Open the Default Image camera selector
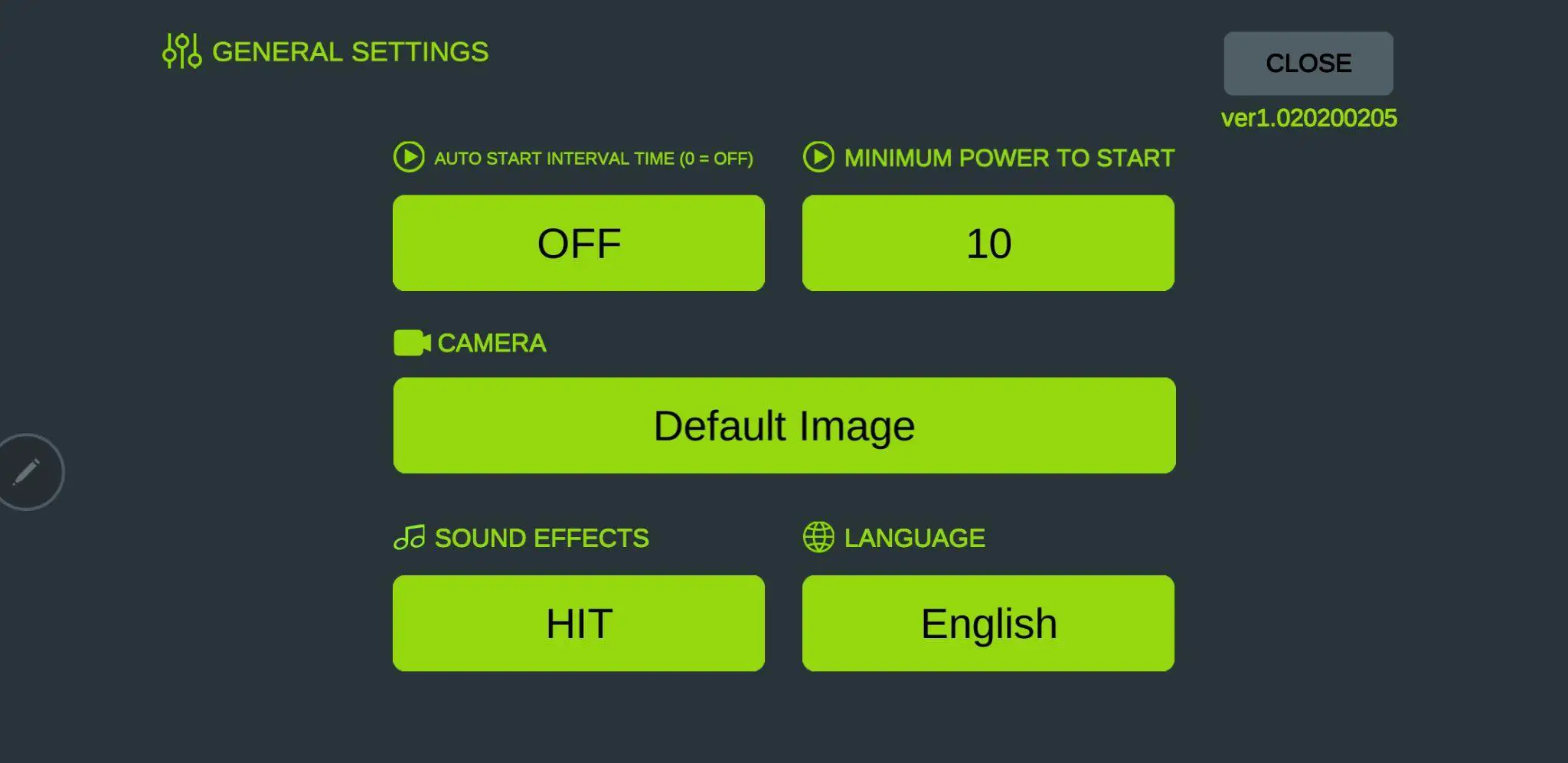Image resolution: width=1568 pixels, height=763 pixels. tap(784, 425)
